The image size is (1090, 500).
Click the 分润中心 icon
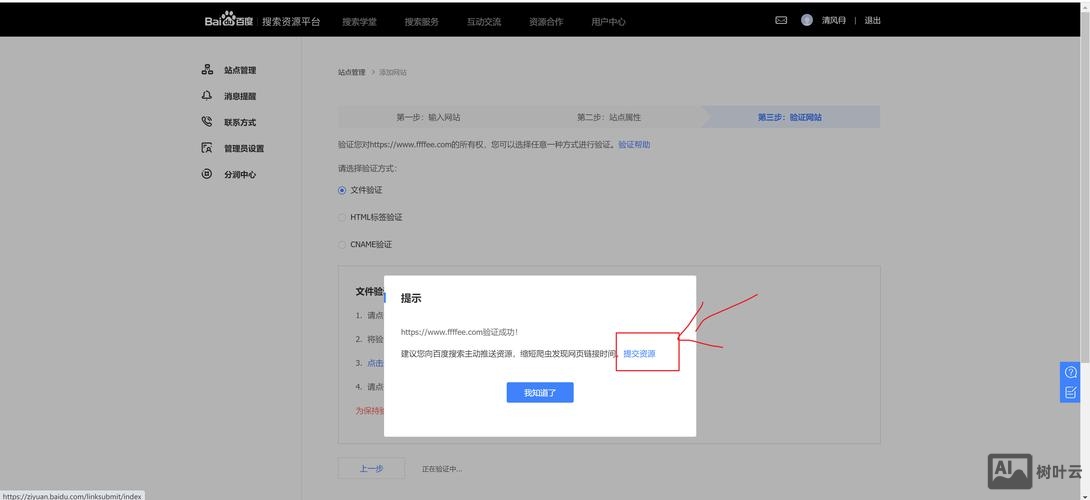pyautogui.click(x=206, y=174)
